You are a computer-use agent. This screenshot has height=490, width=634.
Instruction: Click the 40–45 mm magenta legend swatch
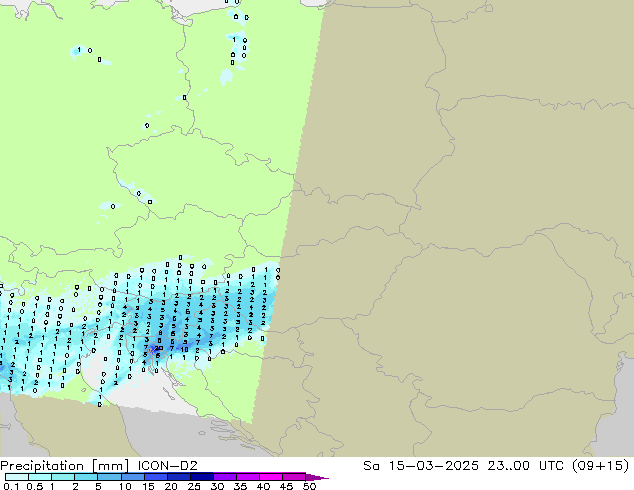(x=271, y=477)
